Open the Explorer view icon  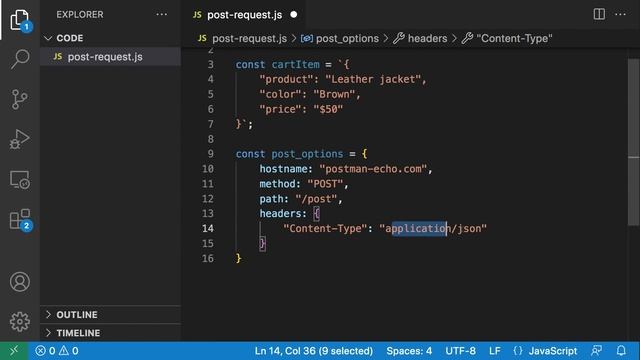point(20,19)
